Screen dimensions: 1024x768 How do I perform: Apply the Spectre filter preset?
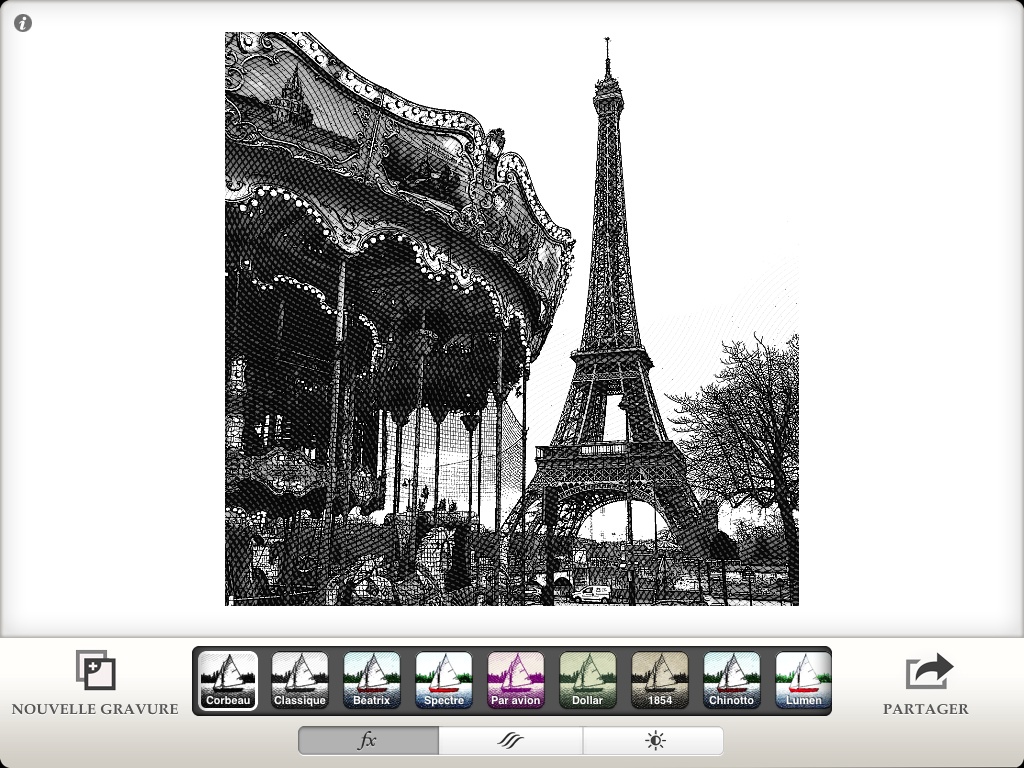pyautogui.click(x=444, y=680)
